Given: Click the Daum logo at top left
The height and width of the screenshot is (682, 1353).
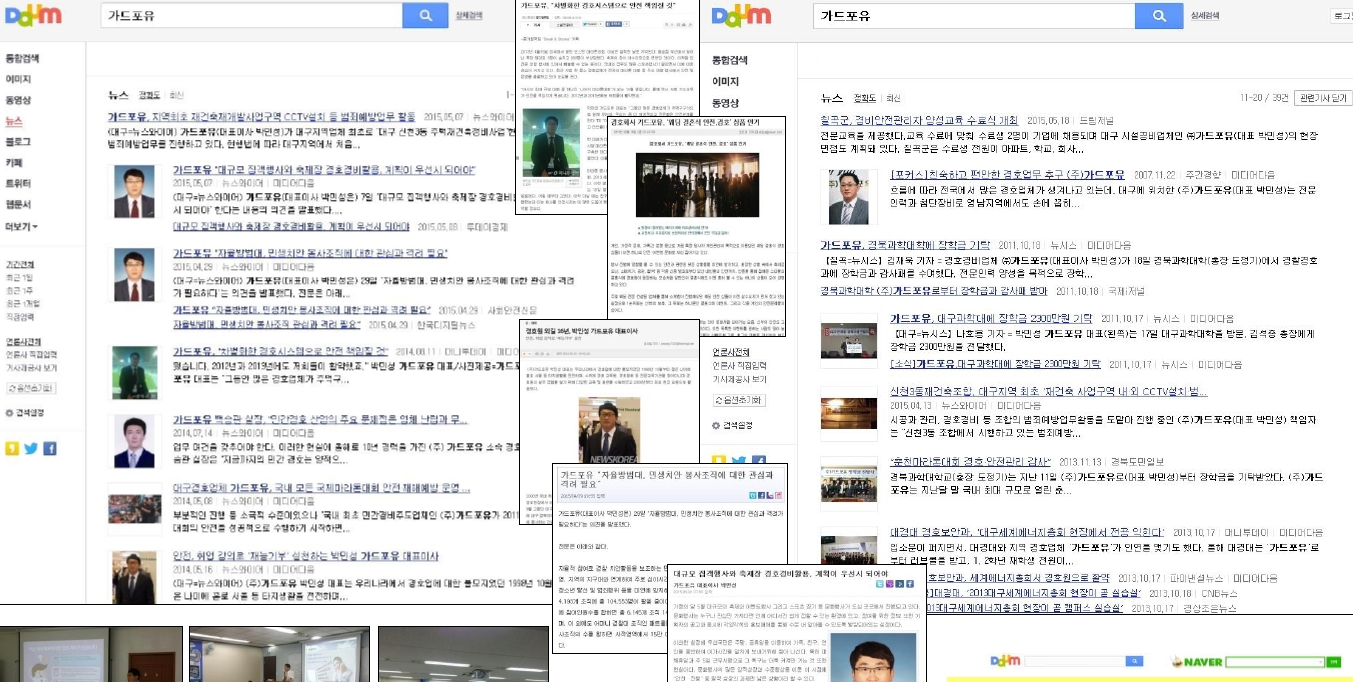Looking at the screenshot, I should coord(33,15).
